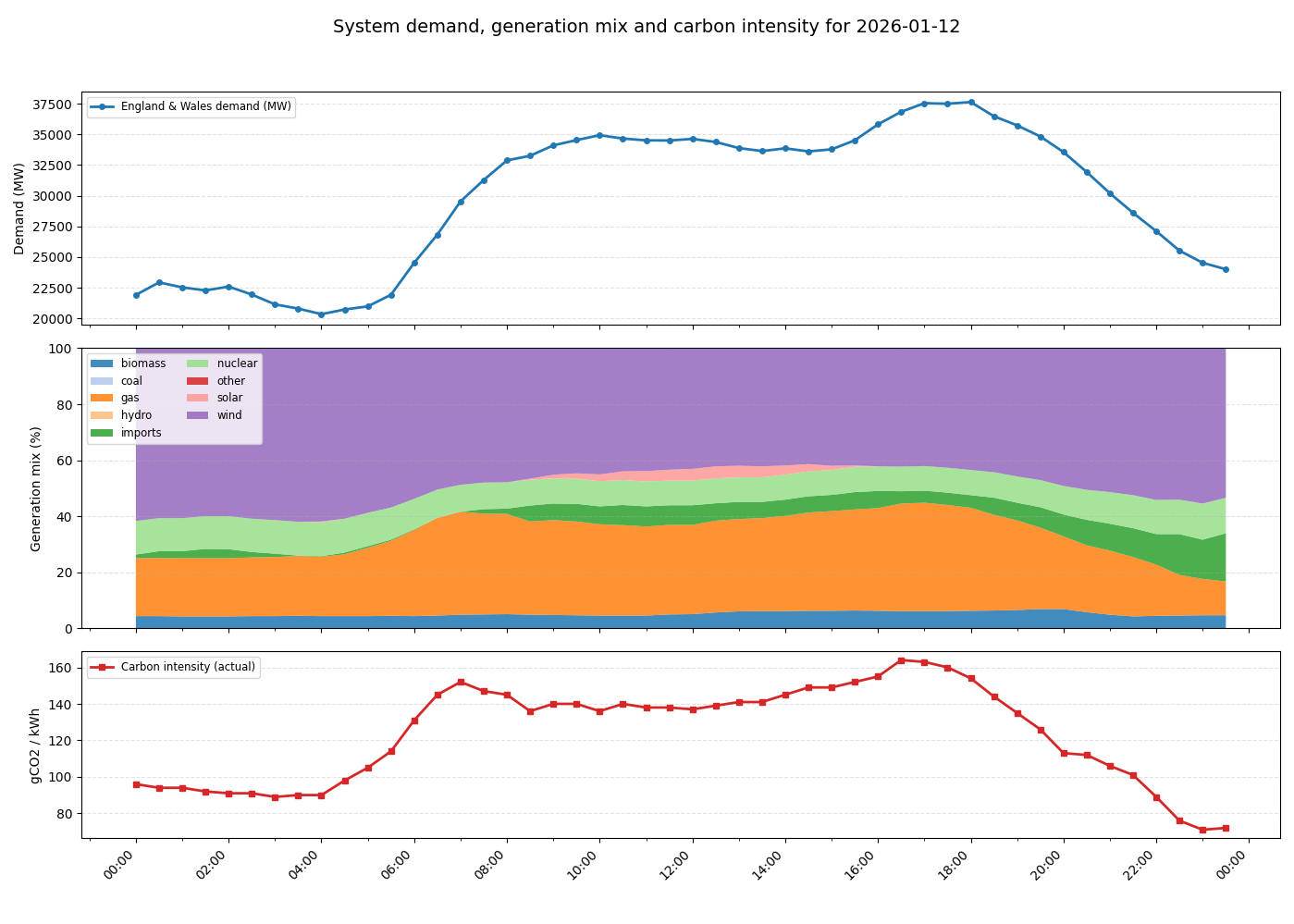Click the hydro legend color swatch
The width and height of the screenshot is (1294, 924).
[x=102, y=413]
